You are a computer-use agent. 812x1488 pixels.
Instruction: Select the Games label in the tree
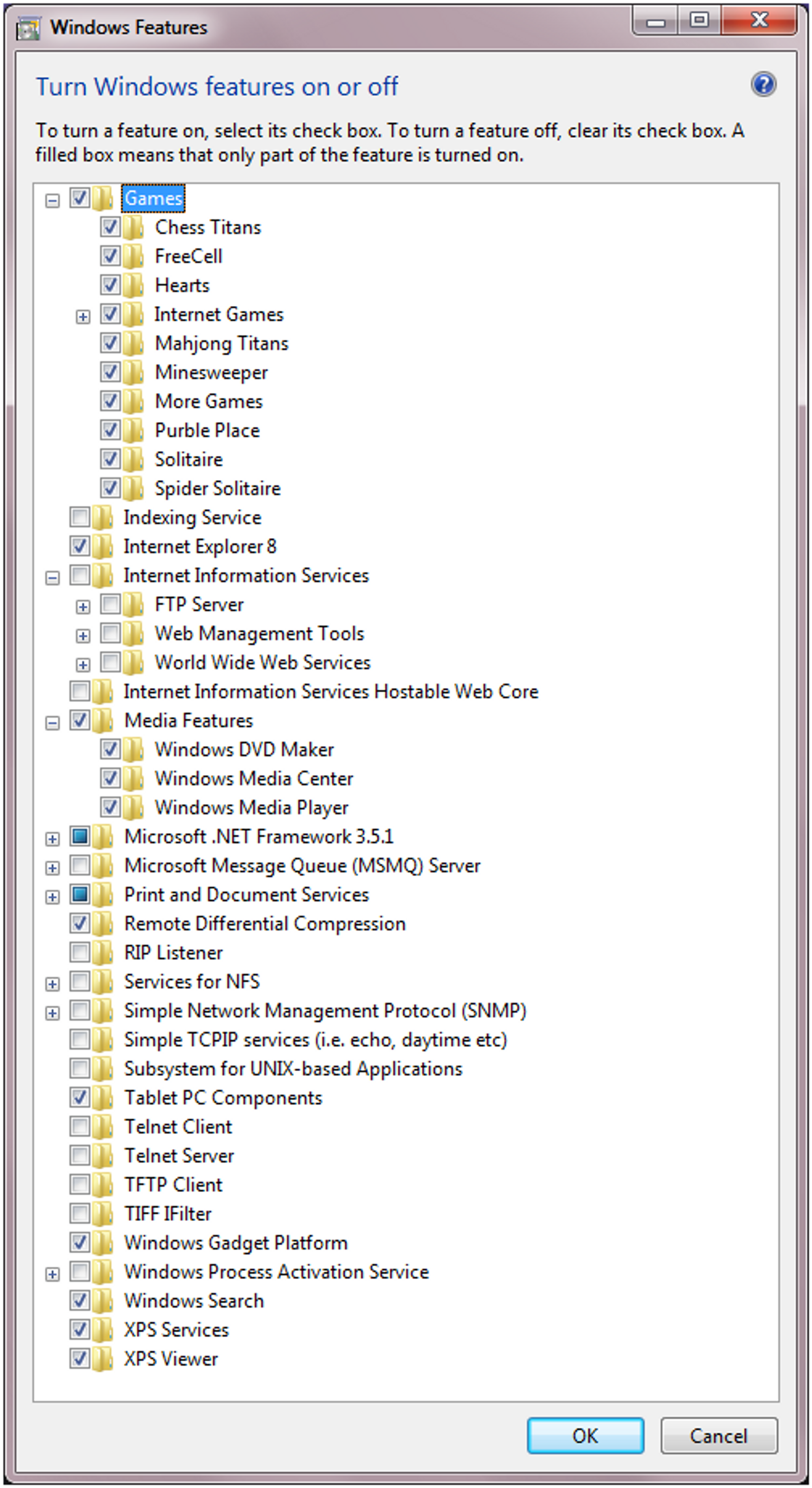(153, 198)
